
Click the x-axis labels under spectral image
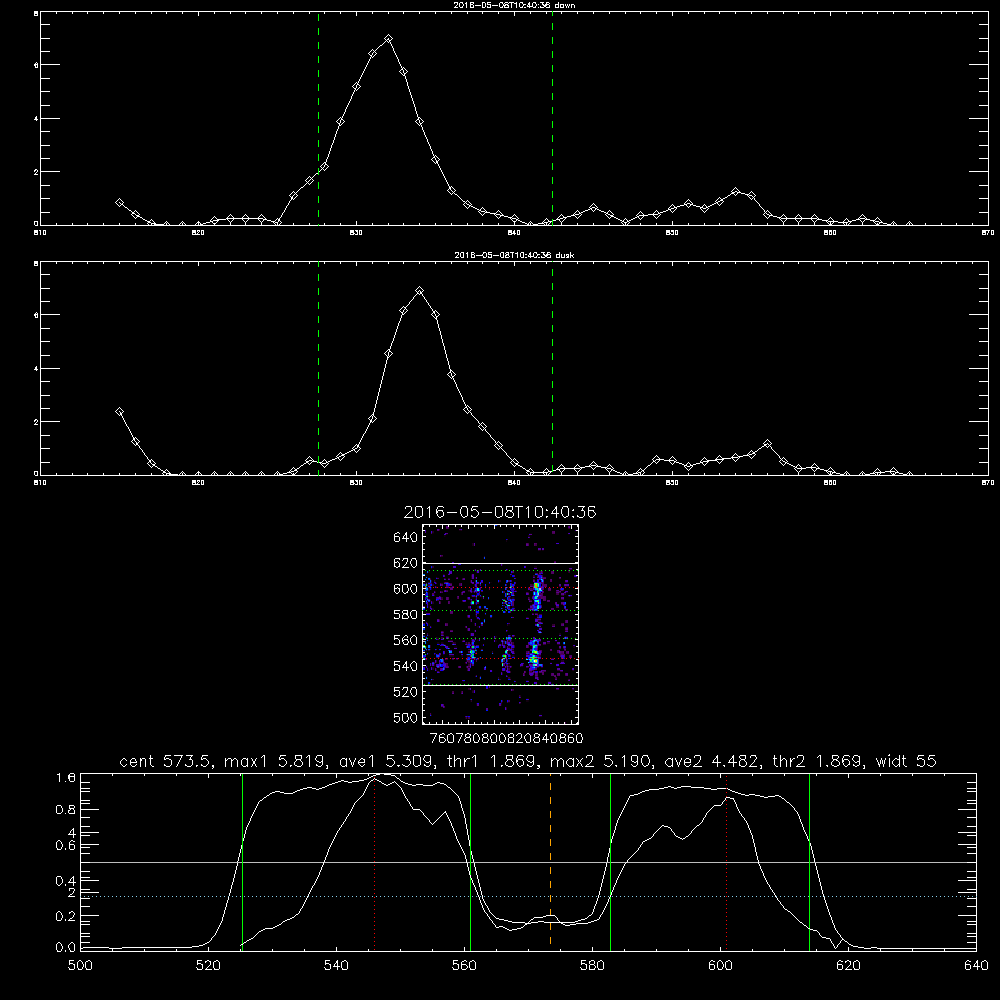tap(507, 739)
